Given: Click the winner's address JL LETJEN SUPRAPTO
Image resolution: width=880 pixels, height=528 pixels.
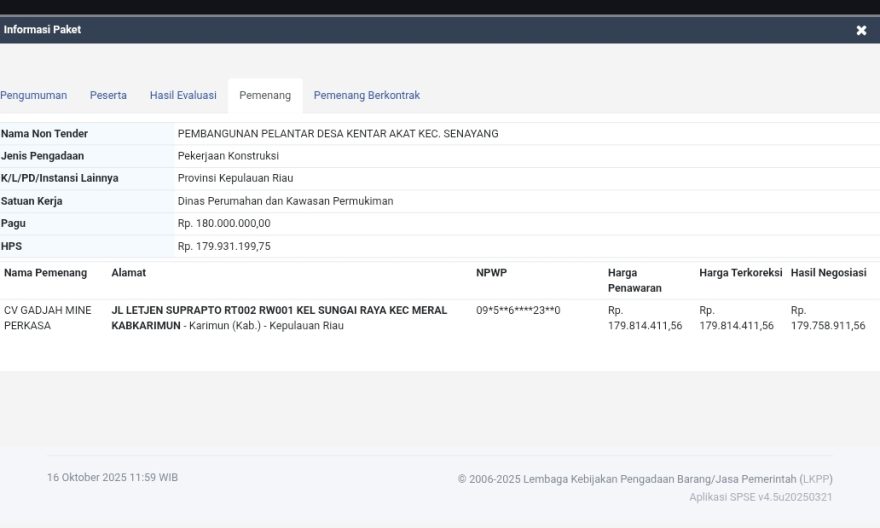Looking at the screenshot, I should [x=278, y=311].
